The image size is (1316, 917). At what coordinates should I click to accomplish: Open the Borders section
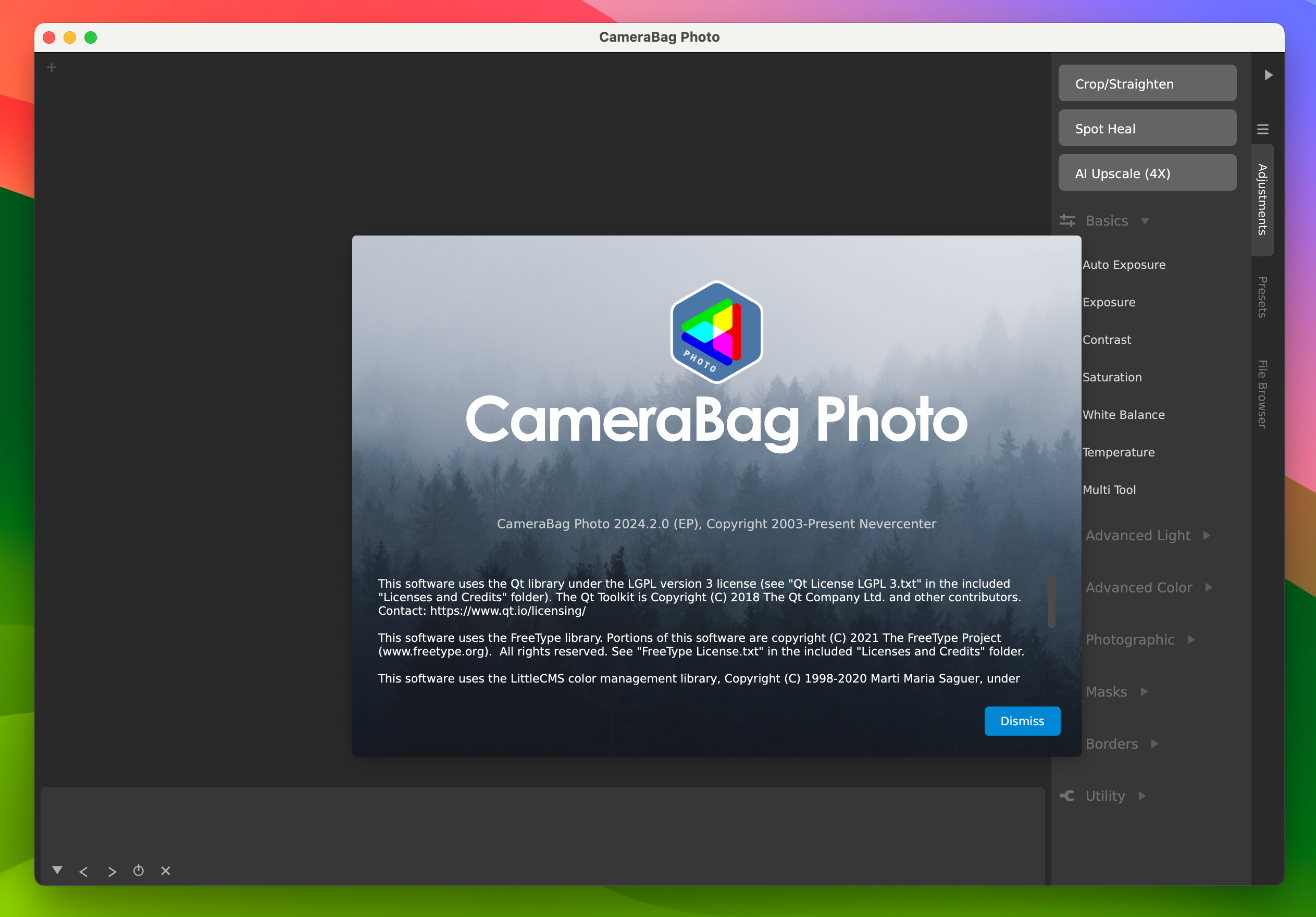[x=1113, y=744]
